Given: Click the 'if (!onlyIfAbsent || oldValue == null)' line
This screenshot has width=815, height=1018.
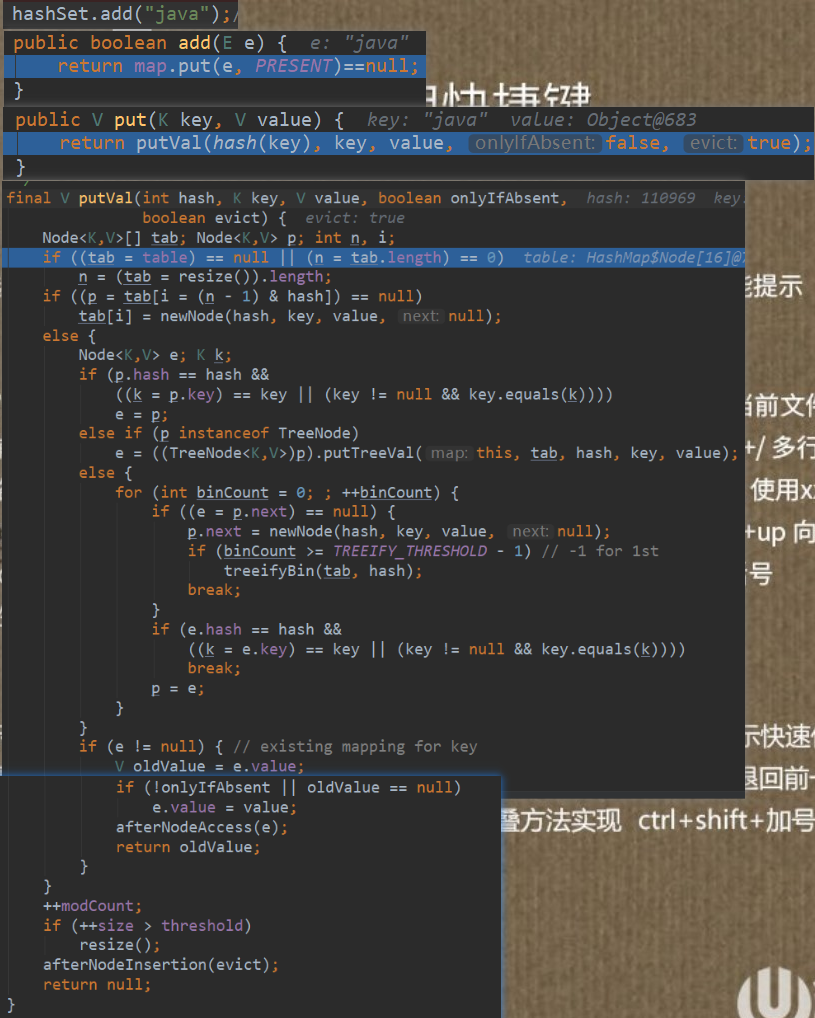Looking at the screenshot, I should click(288, 788).
